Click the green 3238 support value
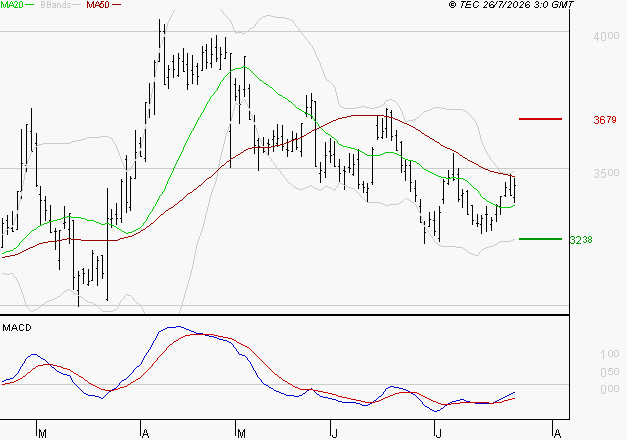 click(581, 240)
